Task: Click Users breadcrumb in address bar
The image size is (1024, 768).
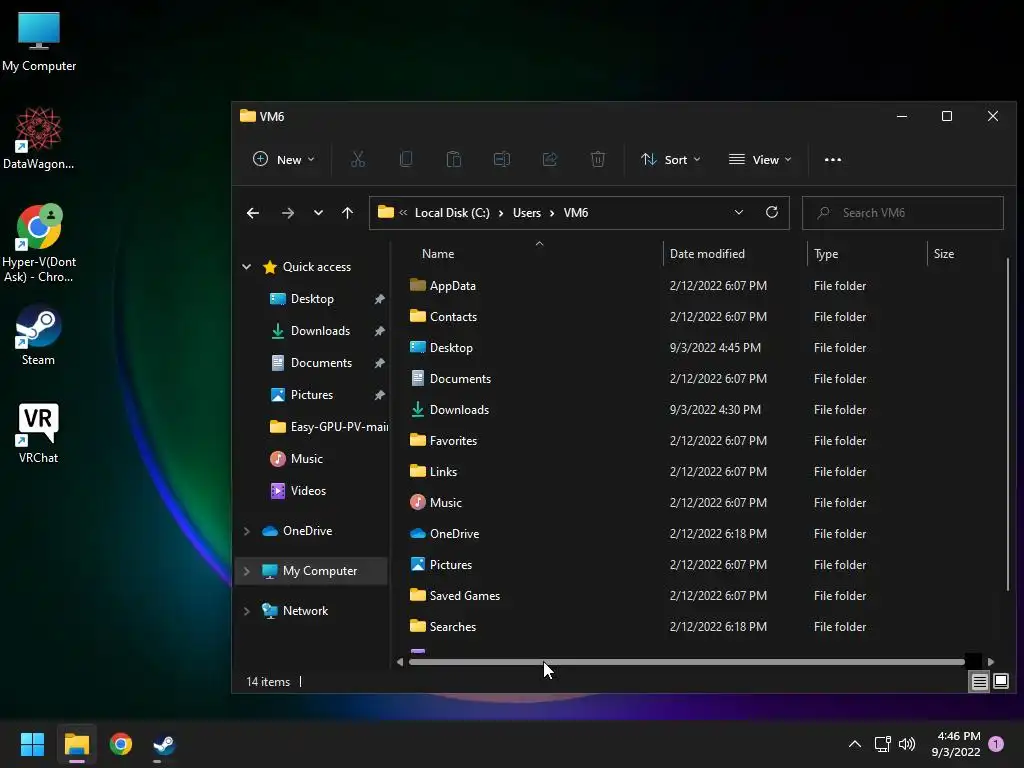Action: pos(526,213)
